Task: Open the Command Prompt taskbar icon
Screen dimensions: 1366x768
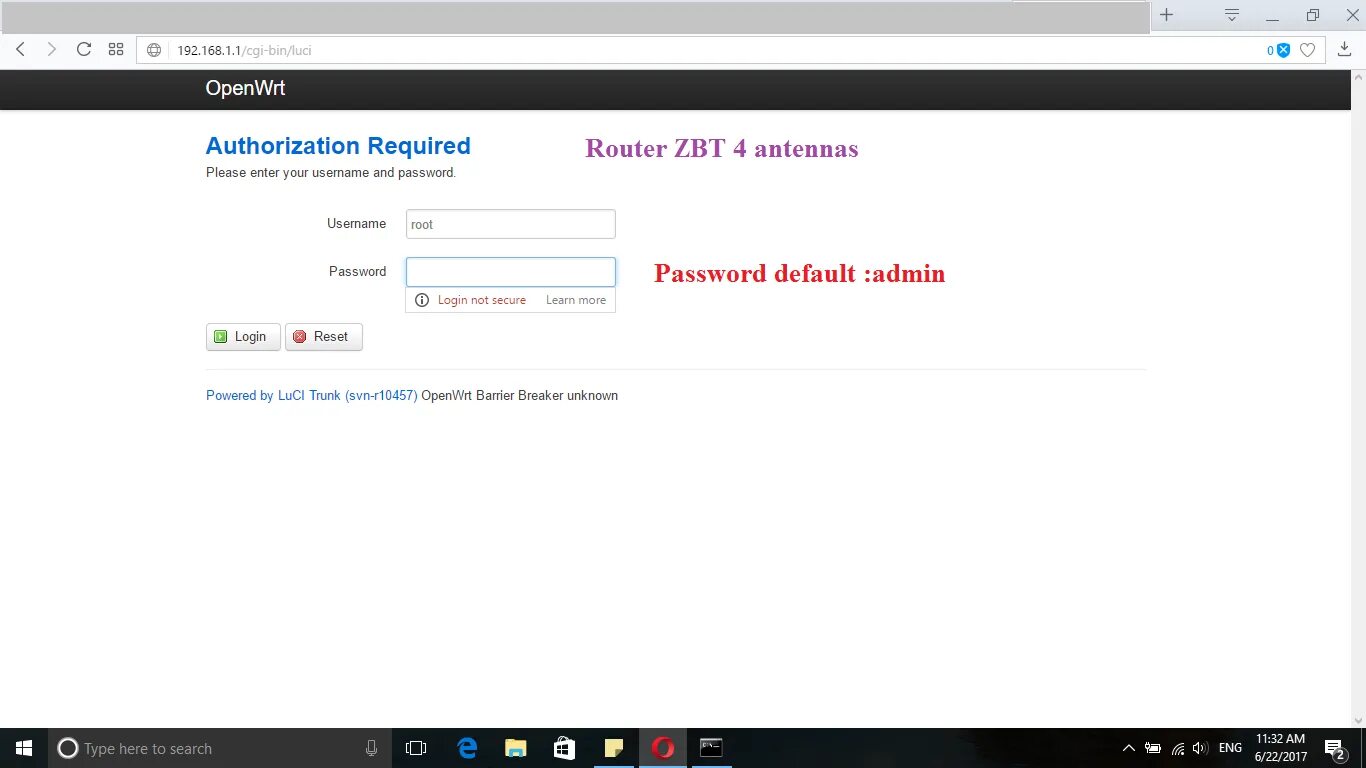Action: tap(711, 748)
